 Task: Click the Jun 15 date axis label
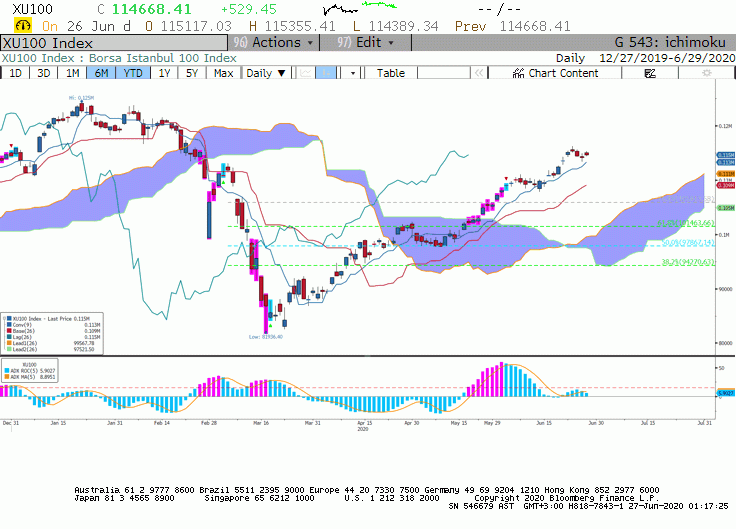coord(544,423)
